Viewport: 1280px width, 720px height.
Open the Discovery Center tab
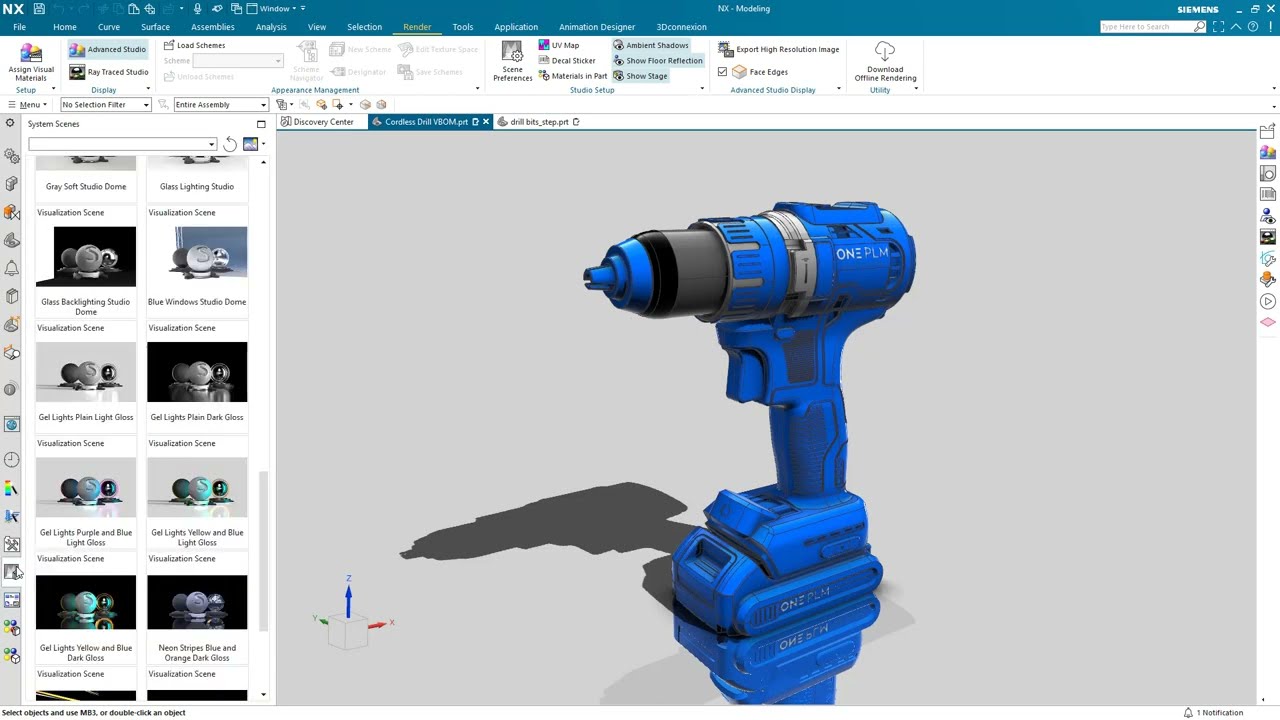(317, 122)
